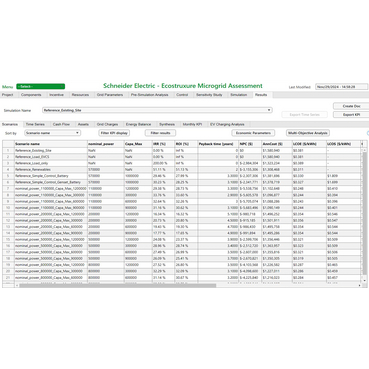369x369 pixels.
Task: Select the Resources tab
Action: pyautogui.click(x=80, y=95)
